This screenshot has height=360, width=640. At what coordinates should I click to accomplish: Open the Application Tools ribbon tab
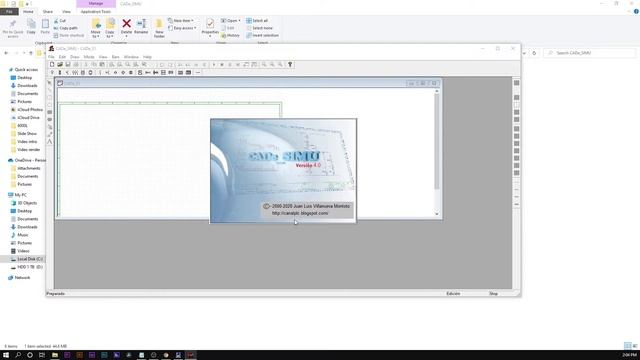pos(96,12)
